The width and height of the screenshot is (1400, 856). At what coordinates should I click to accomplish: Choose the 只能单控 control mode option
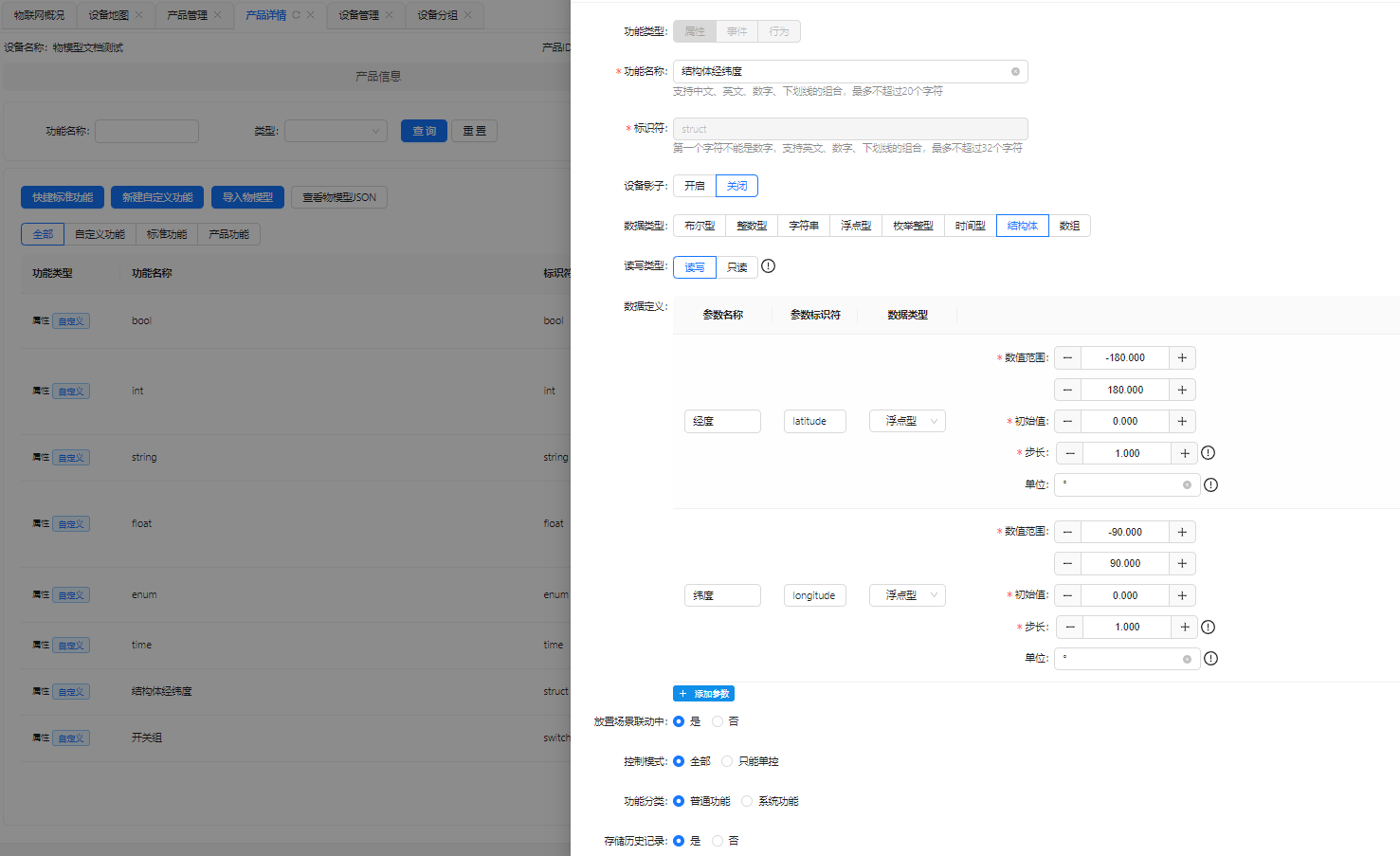(x=727, y=761)
